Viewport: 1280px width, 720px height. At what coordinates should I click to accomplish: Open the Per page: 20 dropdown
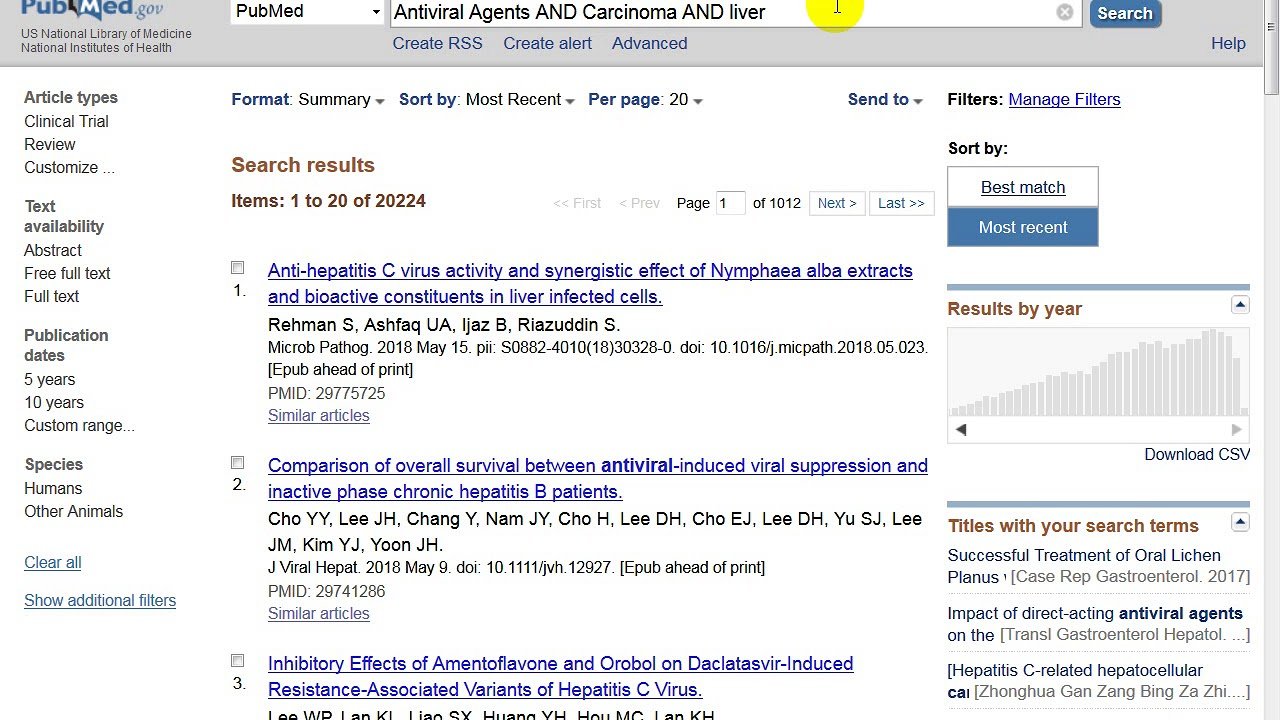pos(645,100)
